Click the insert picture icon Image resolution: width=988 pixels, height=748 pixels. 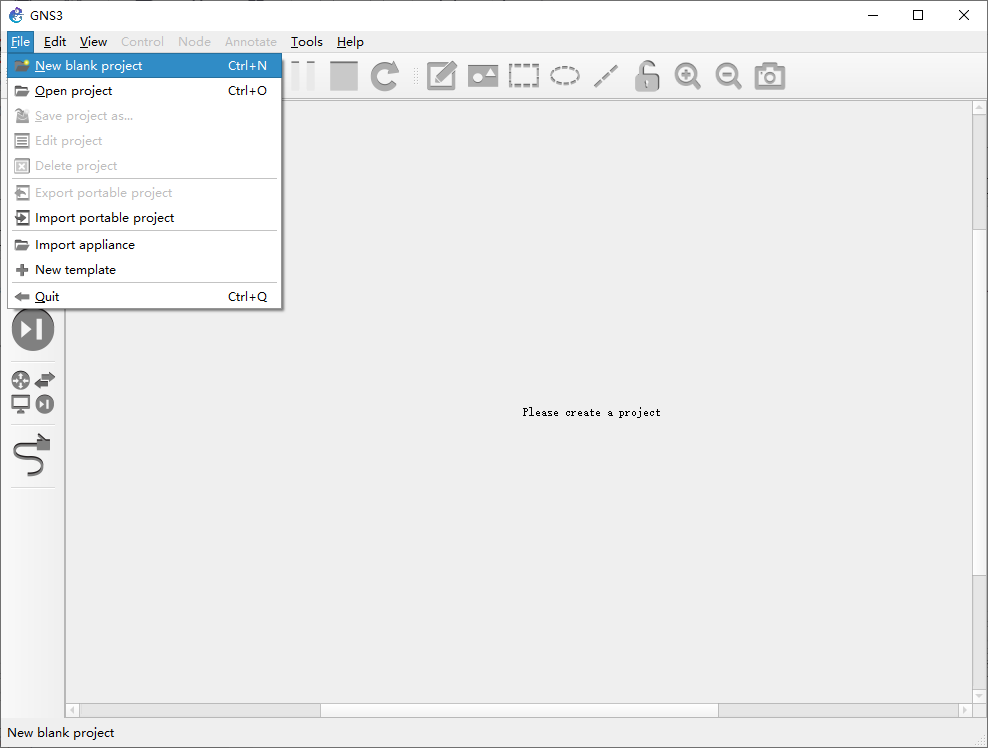(483, 76)
